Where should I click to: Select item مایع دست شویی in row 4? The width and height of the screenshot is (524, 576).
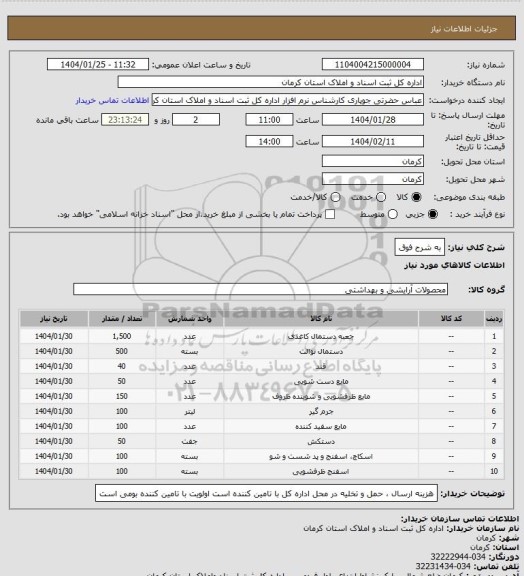pos(321,381)
